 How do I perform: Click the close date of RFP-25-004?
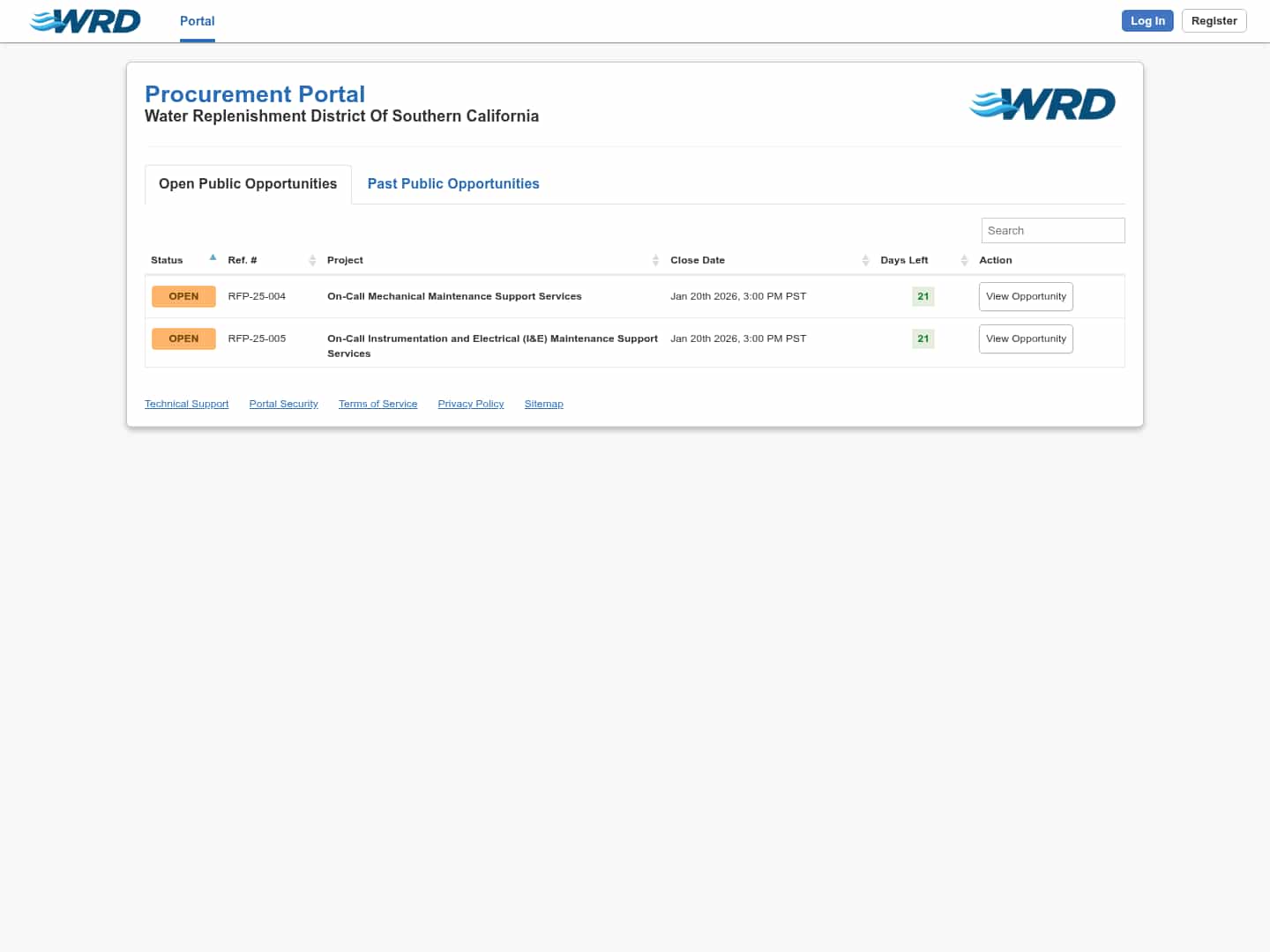[x=738, y=297]
